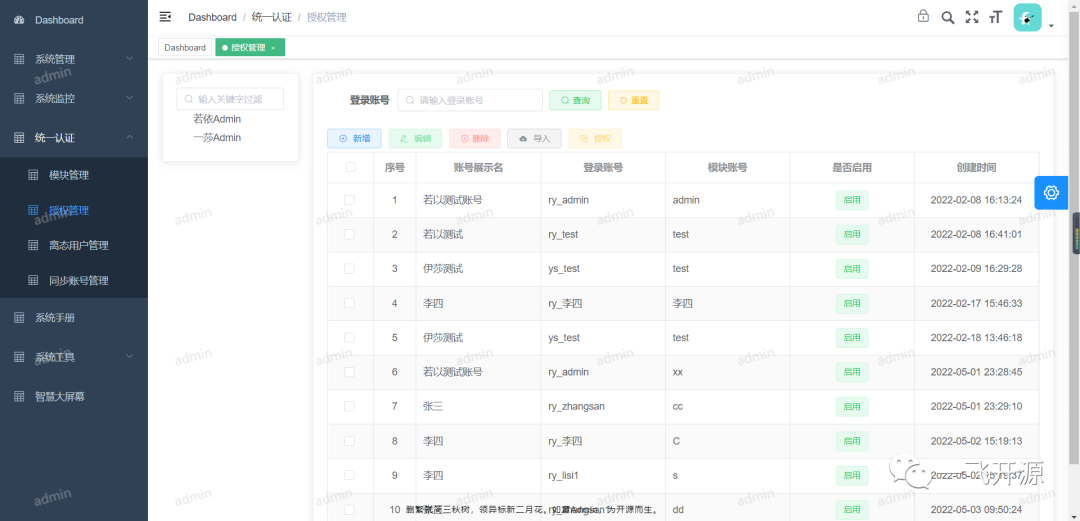Click the green 查询 search button
The height and width of the screenshot is (521, 1080).
575,101
